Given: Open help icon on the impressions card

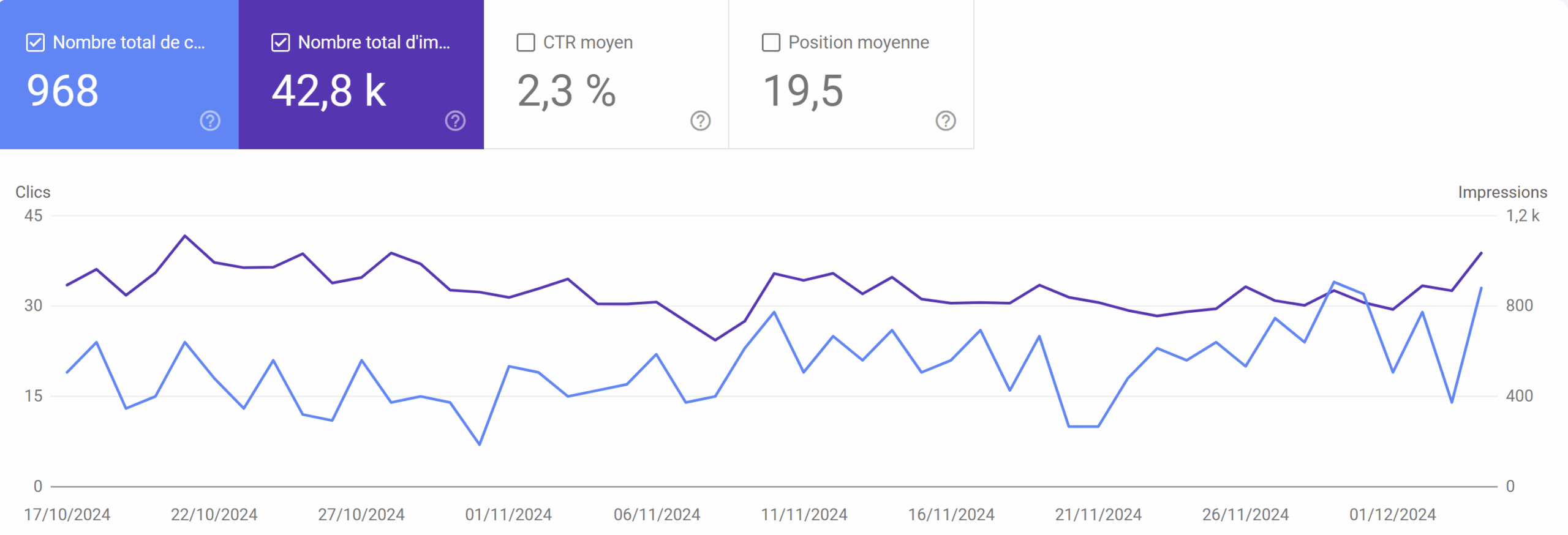Looking at the screenshot, I should click(455, 121).
